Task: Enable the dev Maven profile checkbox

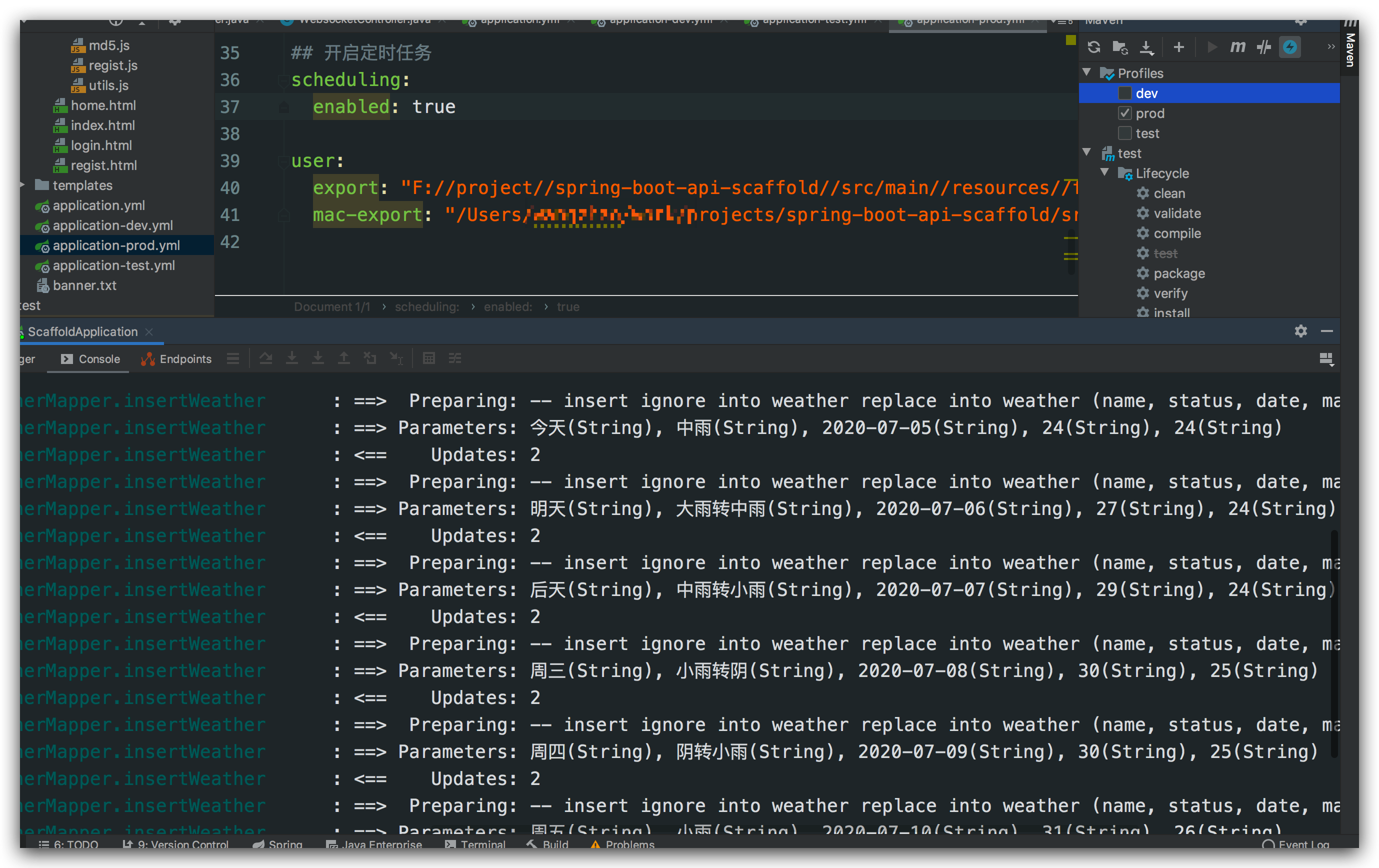Action: pos(1124,93)
